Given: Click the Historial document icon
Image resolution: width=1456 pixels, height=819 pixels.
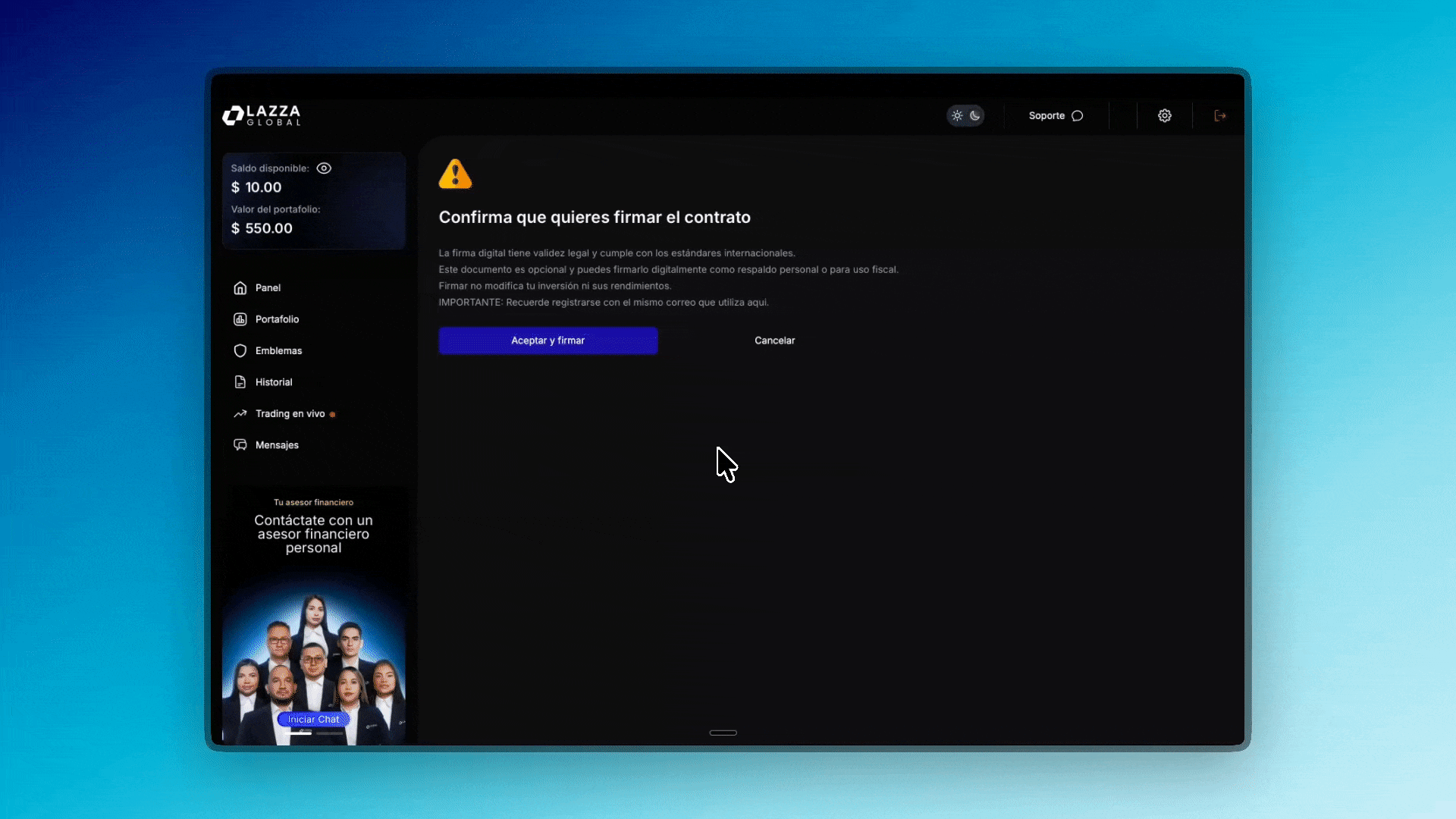Looking at the screenshot, I should point(240,382).
